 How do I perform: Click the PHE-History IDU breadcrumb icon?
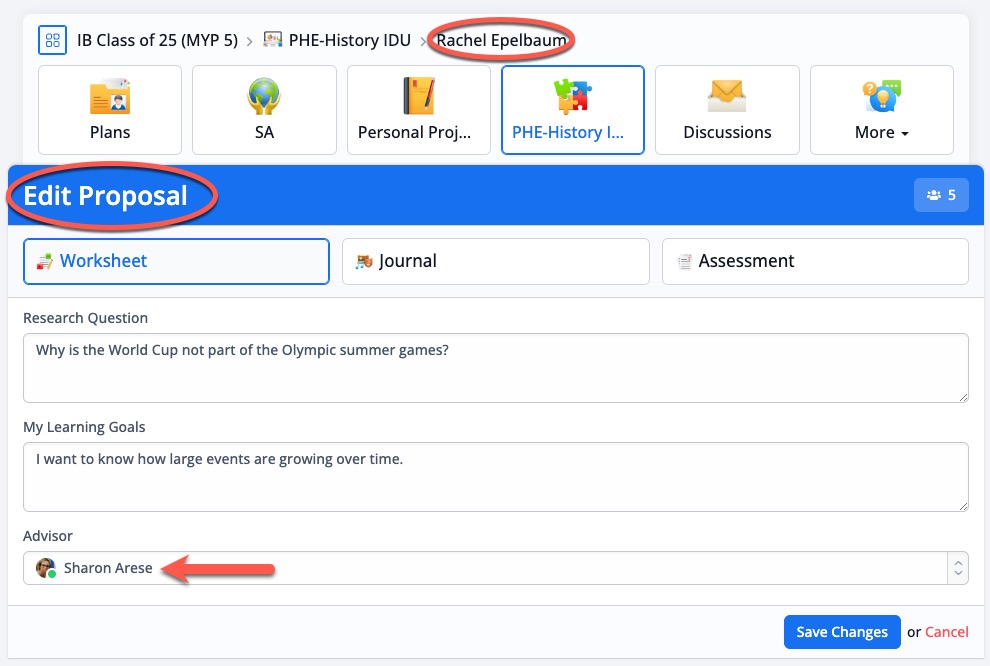click(x=272, y=41)
